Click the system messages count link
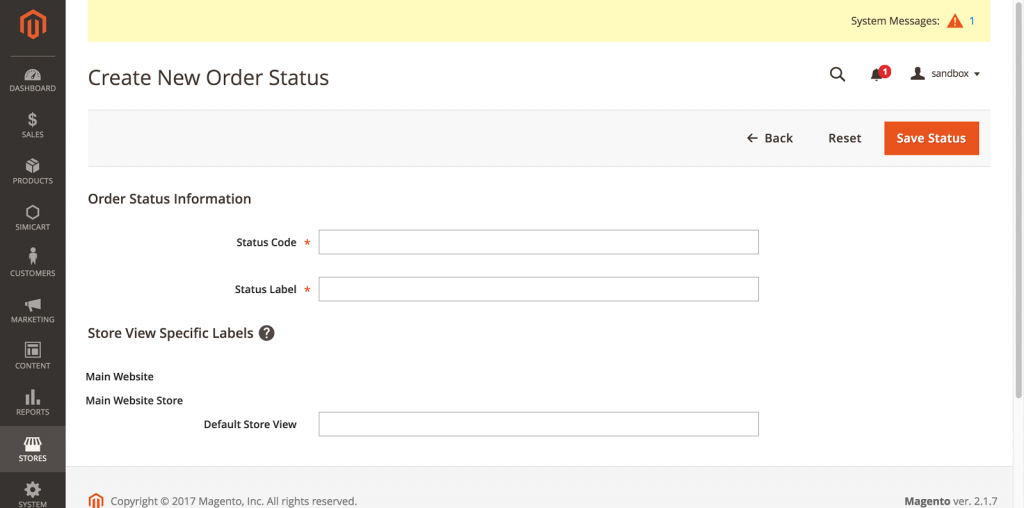The height and width of the screenshot is (508, 1024). [972, 21]
